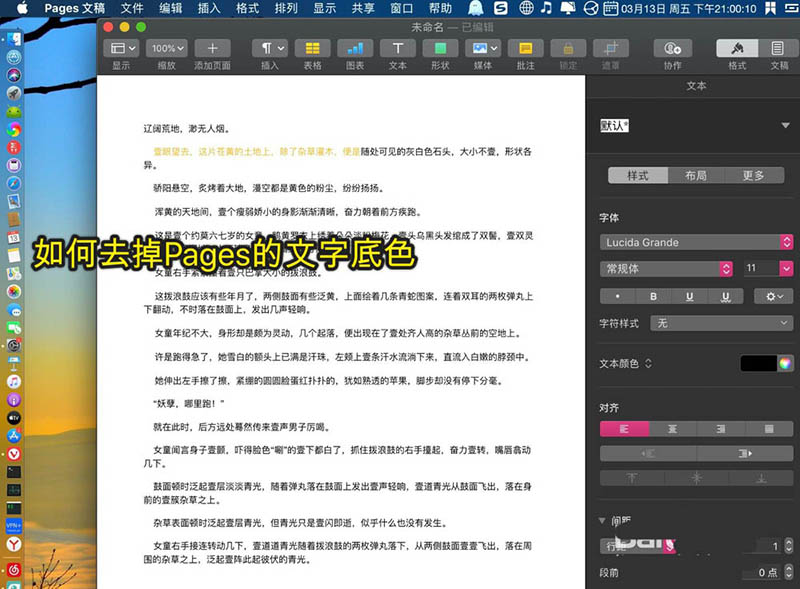Click the 添加页面 plus icon
Image resolution: width=800 pixels, height=589 pixels.
pos(212,48)
